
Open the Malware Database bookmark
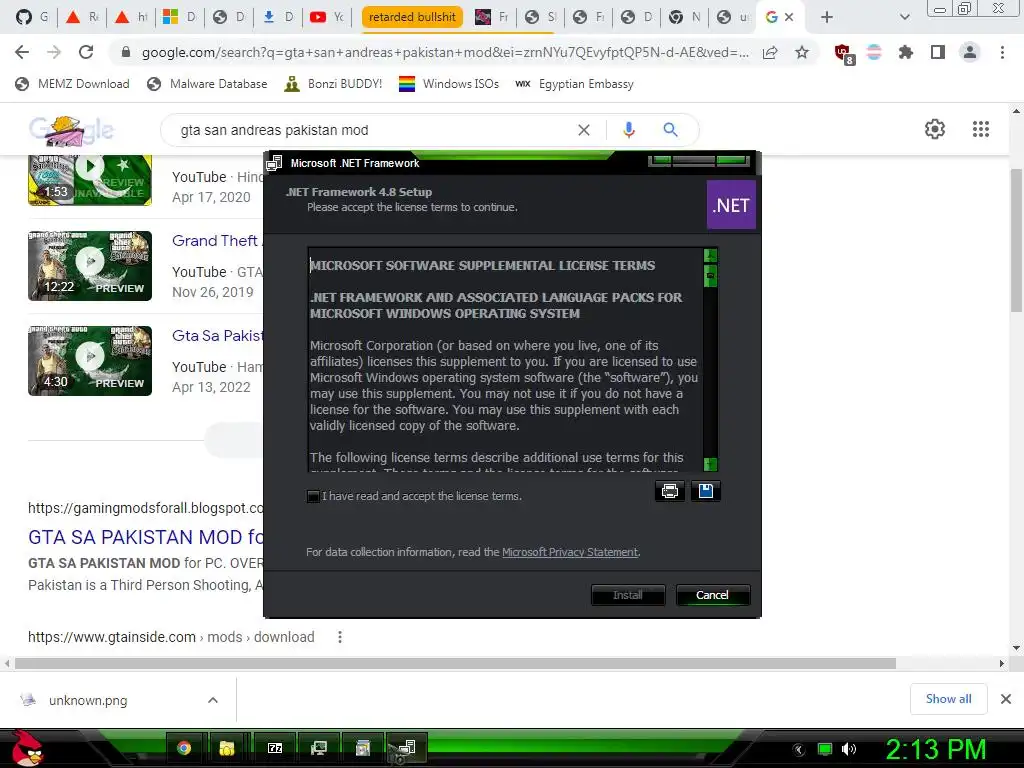point(207,84)
